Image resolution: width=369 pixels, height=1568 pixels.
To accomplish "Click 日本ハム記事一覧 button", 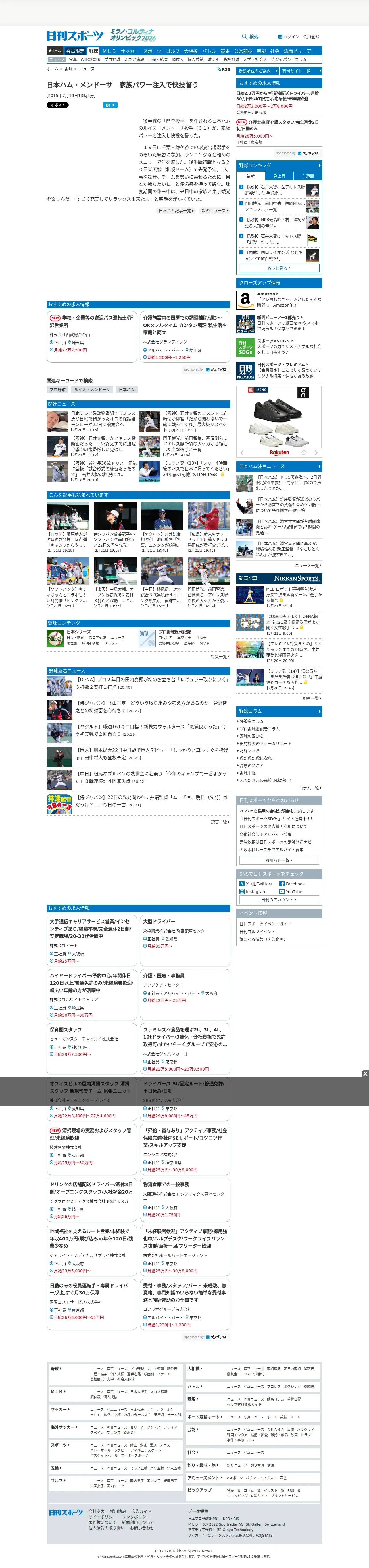I will pyautogui.click(x=176, y=211).
